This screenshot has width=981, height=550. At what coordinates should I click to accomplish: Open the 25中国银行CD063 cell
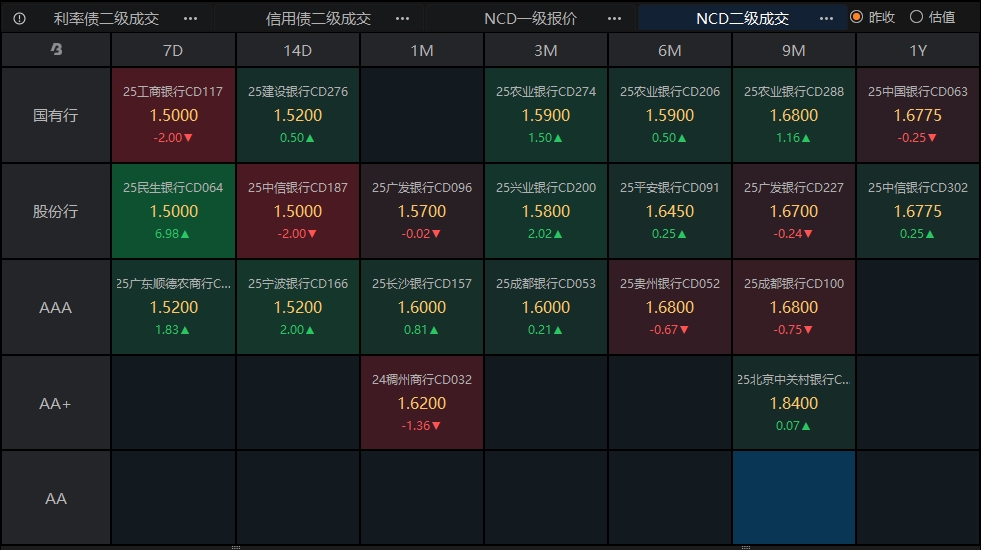[918, 115]
